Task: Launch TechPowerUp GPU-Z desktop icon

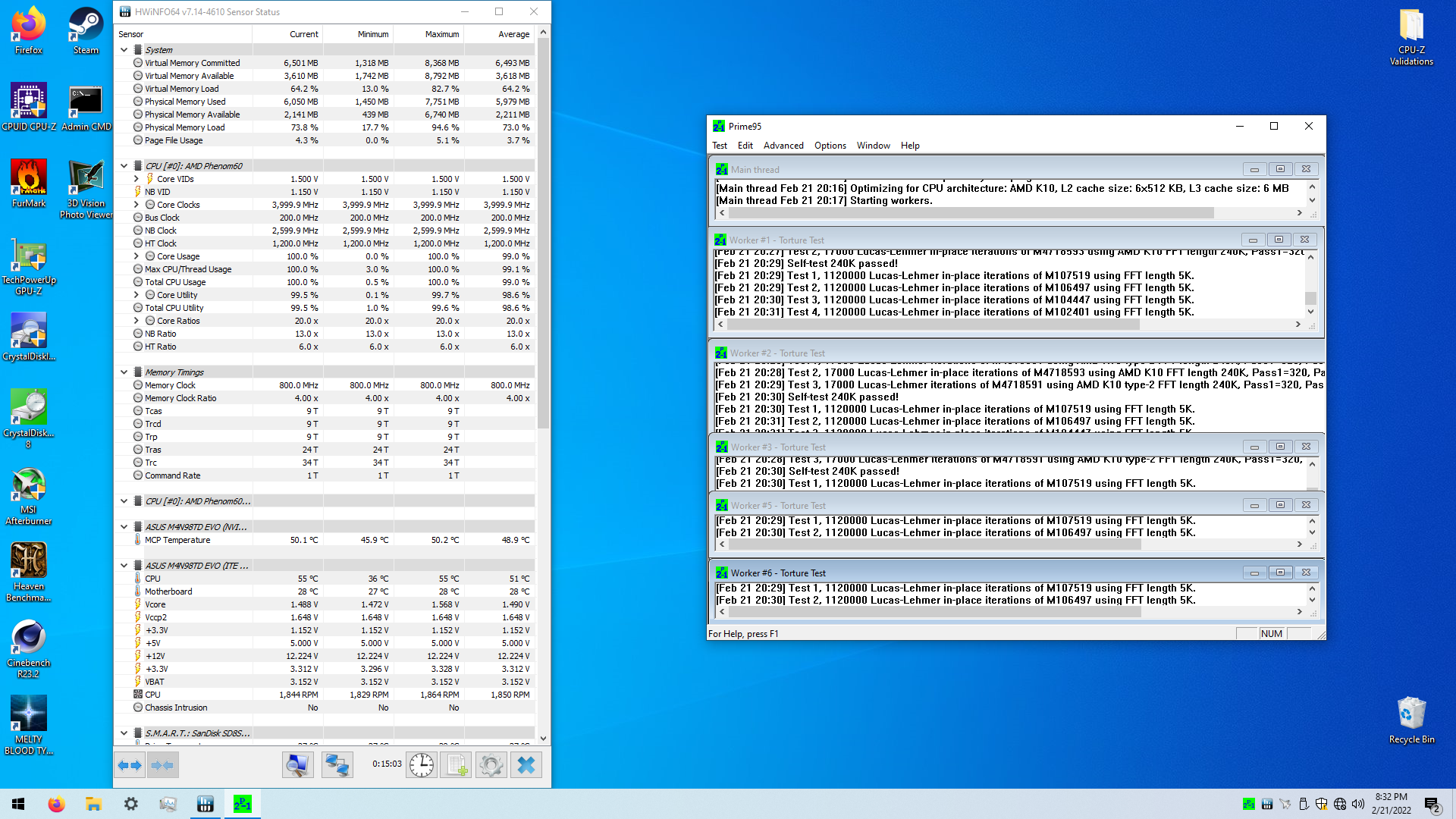Action: click(29, 266)
